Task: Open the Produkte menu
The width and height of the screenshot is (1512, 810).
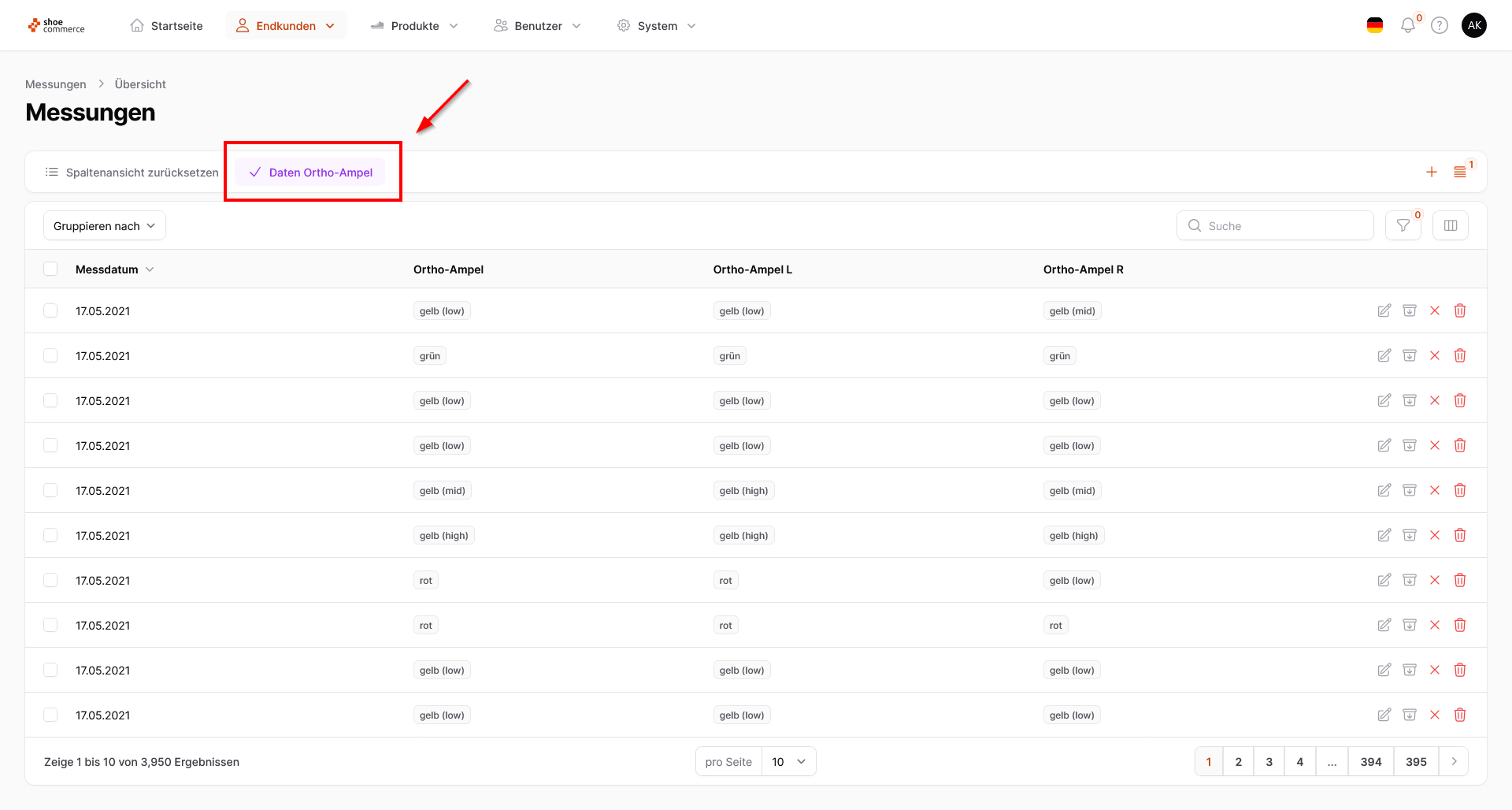Action: (x=415, y=26)
